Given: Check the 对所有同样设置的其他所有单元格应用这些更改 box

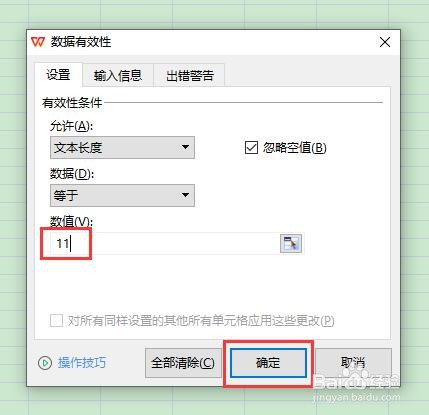Looking at the screenshot, I should (x=56, y=321).
